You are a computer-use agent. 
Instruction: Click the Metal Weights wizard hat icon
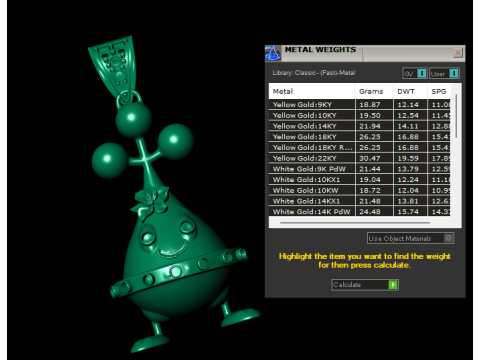pos(273,53)
